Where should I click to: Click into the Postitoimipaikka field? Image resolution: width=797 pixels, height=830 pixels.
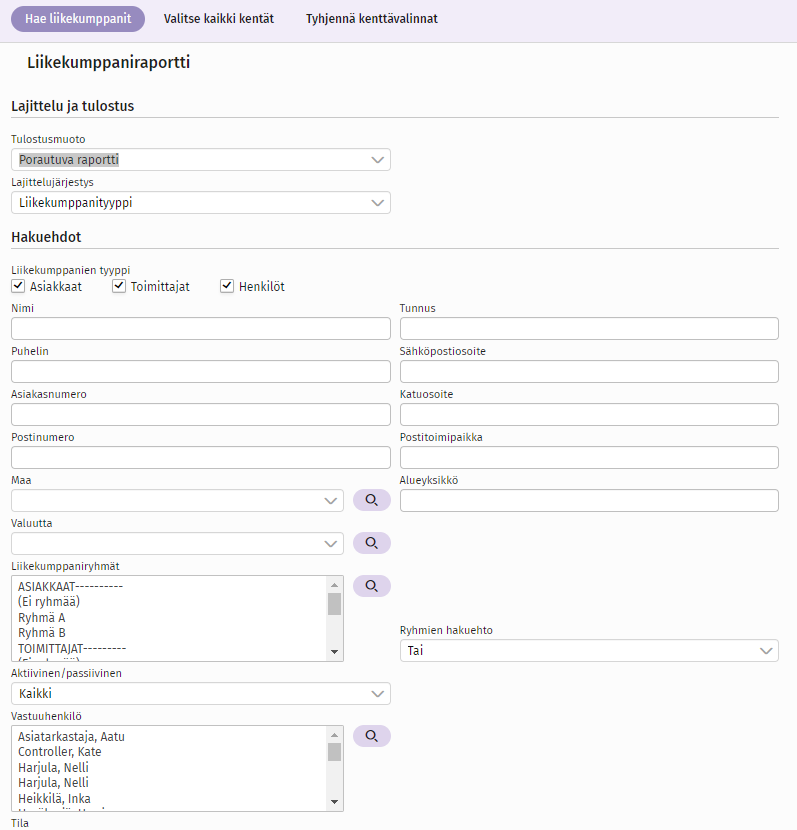(589, 457)
